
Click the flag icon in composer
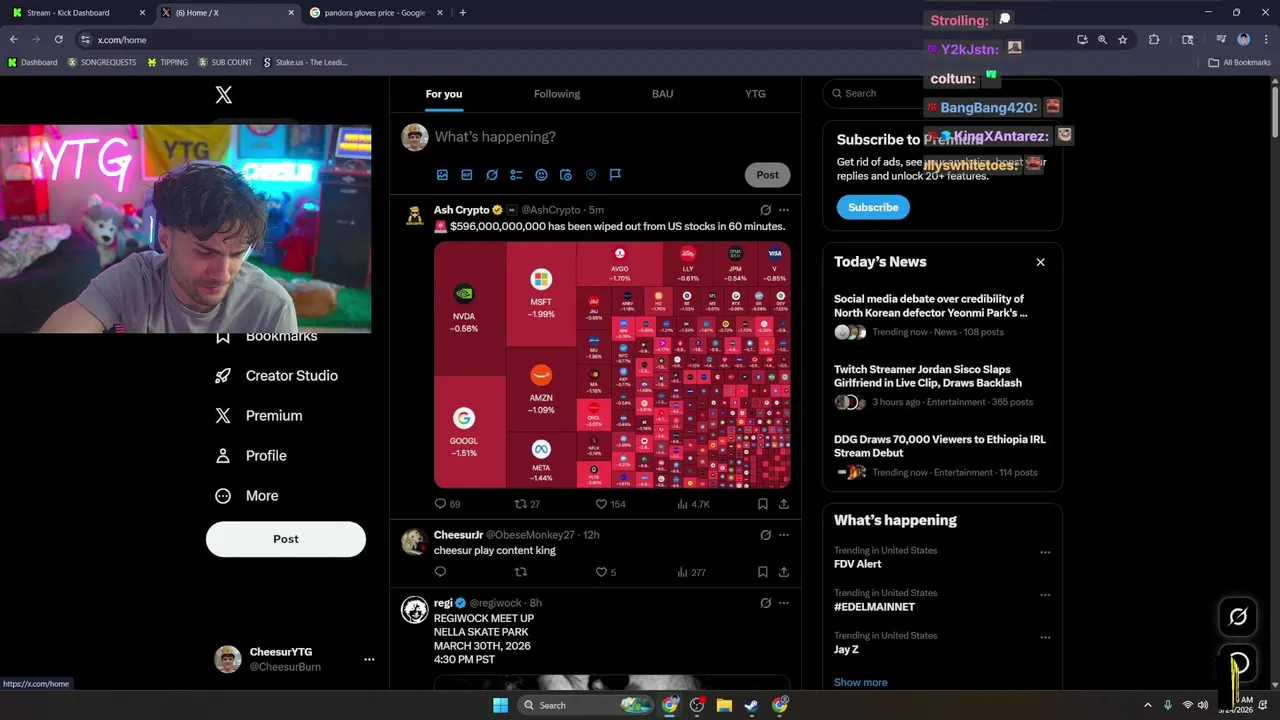(615, 175)
